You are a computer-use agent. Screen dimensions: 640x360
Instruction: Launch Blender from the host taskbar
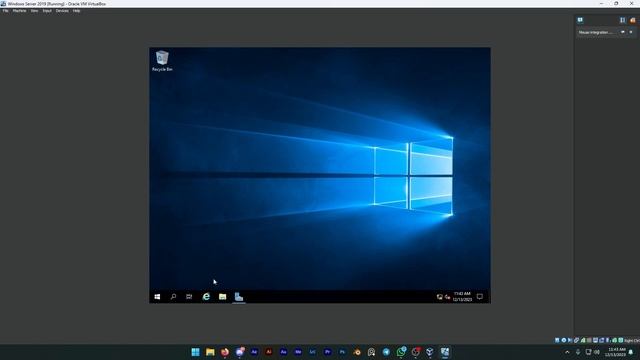357,352
